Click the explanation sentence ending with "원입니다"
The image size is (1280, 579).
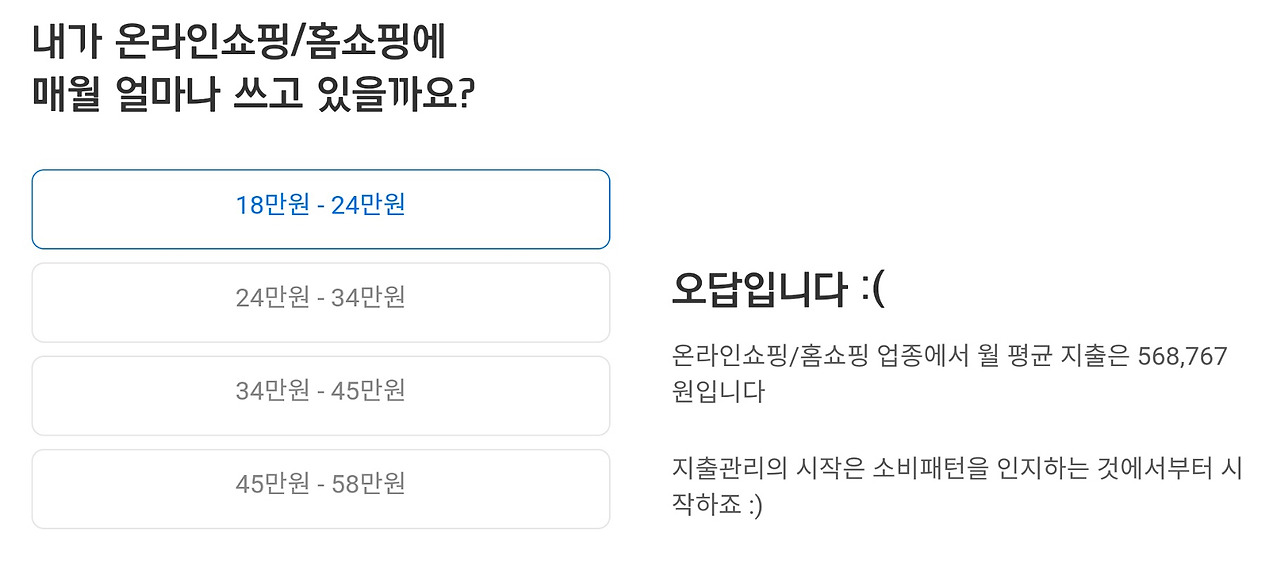(950, 371)
